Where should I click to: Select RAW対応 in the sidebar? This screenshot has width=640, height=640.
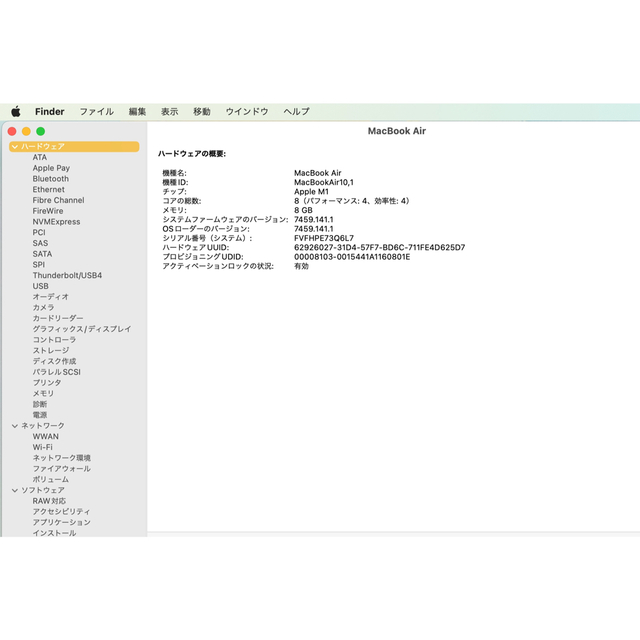(49, 501)
